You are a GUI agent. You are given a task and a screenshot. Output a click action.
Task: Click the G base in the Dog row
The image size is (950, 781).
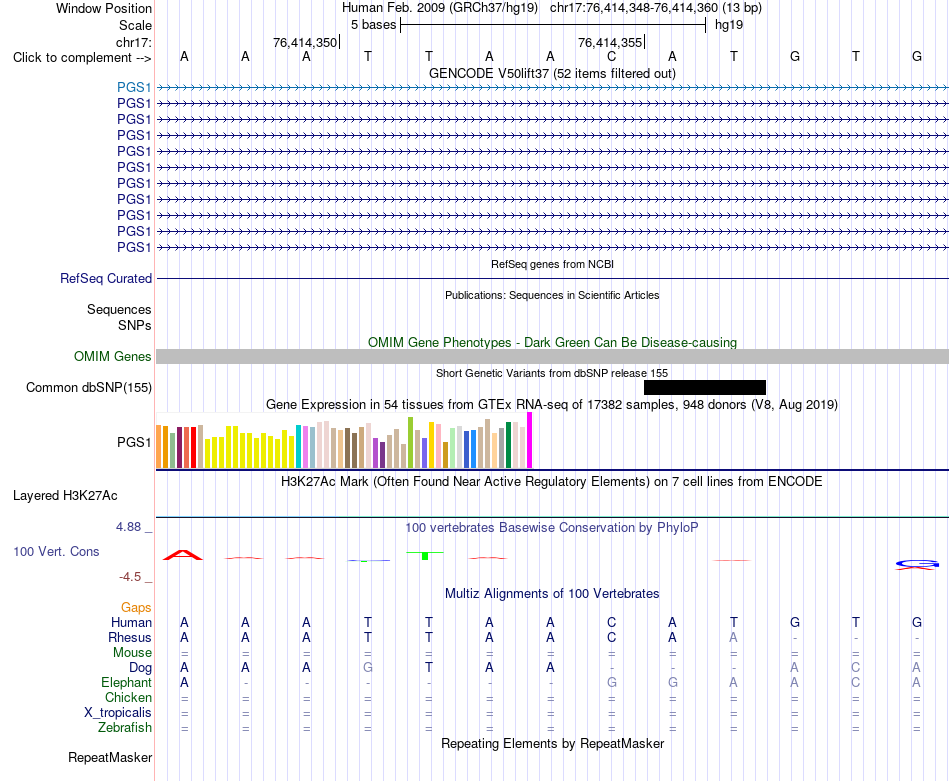(368, 667)
